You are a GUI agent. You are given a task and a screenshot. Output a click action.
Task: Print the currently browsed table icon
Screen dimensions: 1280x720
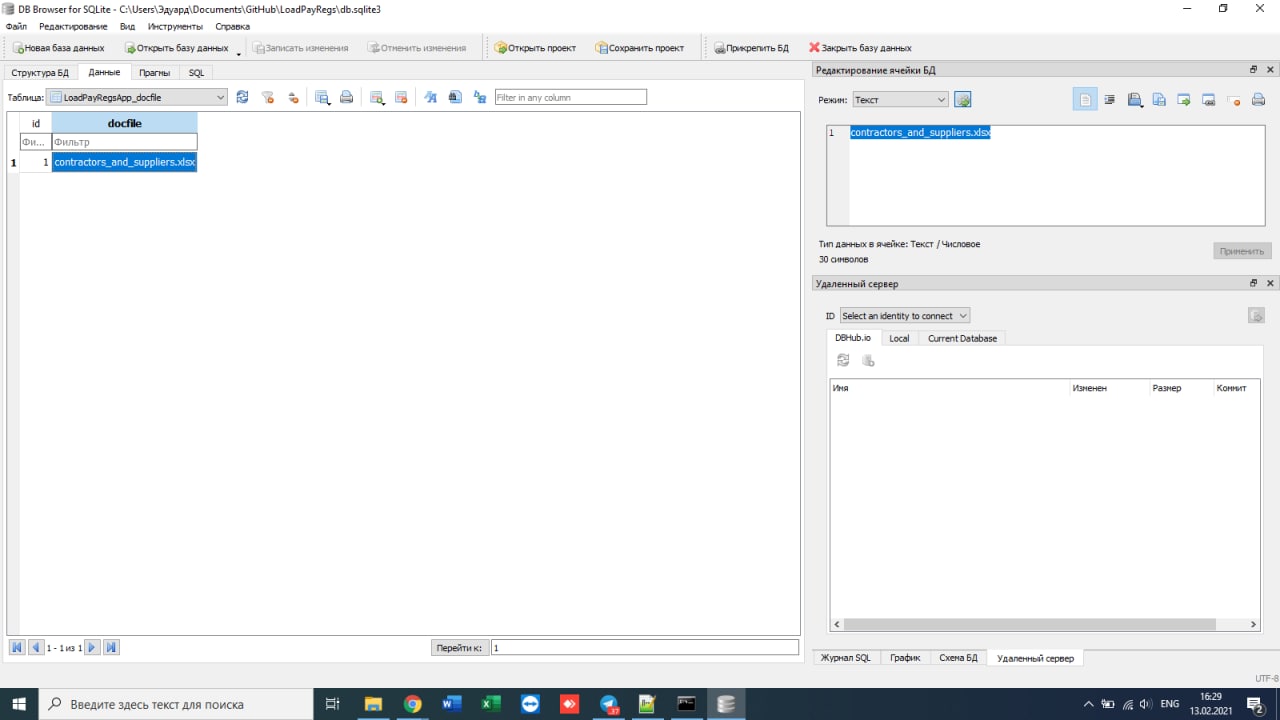(x=346, y=97)
